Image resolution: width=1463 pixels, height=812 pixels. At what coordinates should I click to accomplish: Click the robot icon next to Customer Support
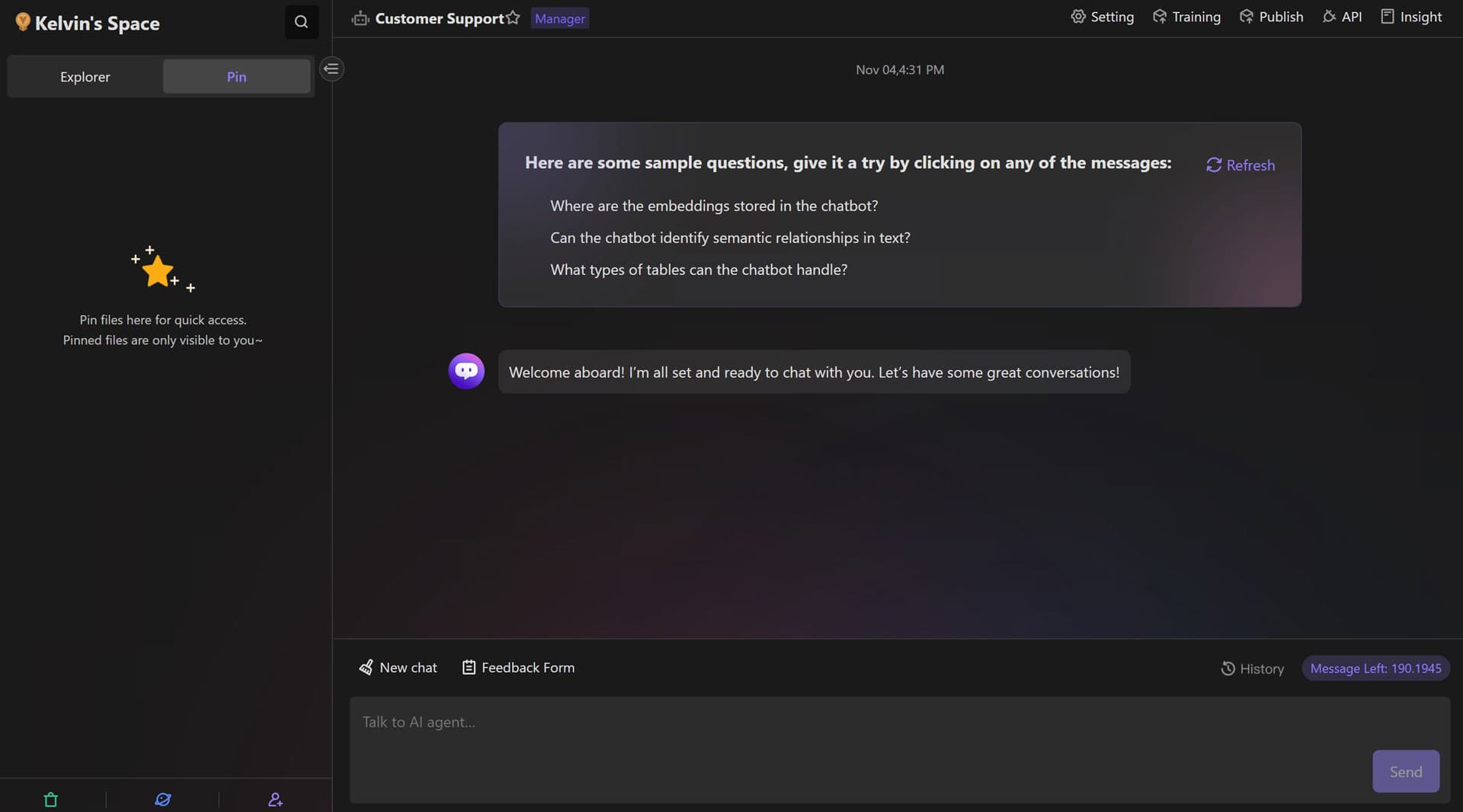360,18
